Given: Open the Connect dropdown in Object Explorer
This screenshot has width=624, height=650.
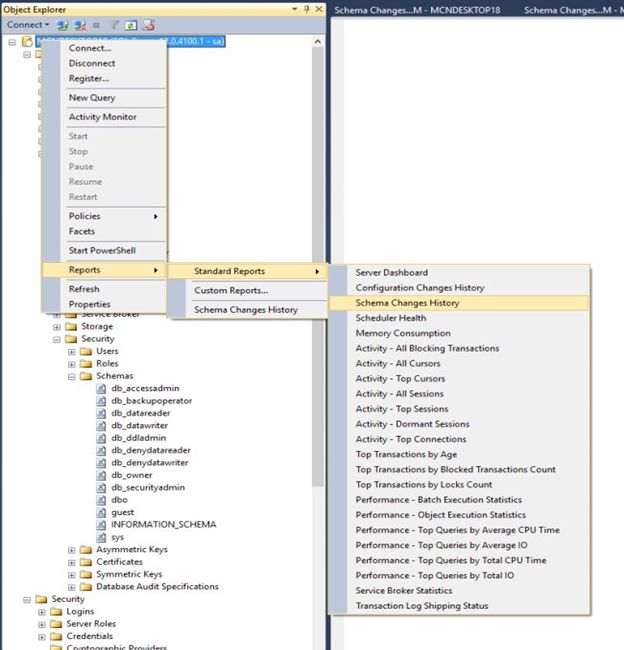Looking at the screenshot, I should [28, 25].
